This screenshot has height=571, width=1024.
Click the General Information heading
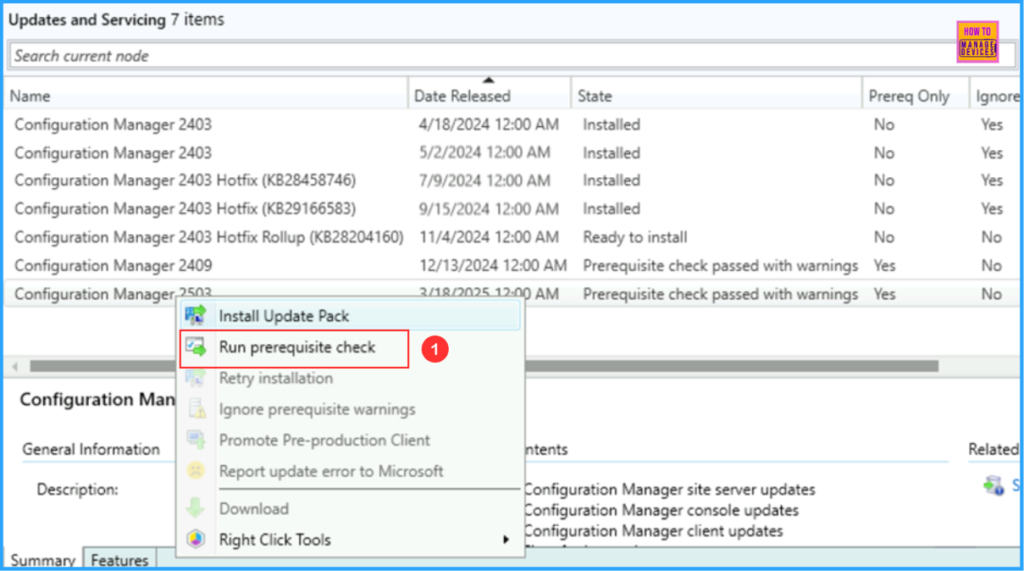(x=91, y=449)
